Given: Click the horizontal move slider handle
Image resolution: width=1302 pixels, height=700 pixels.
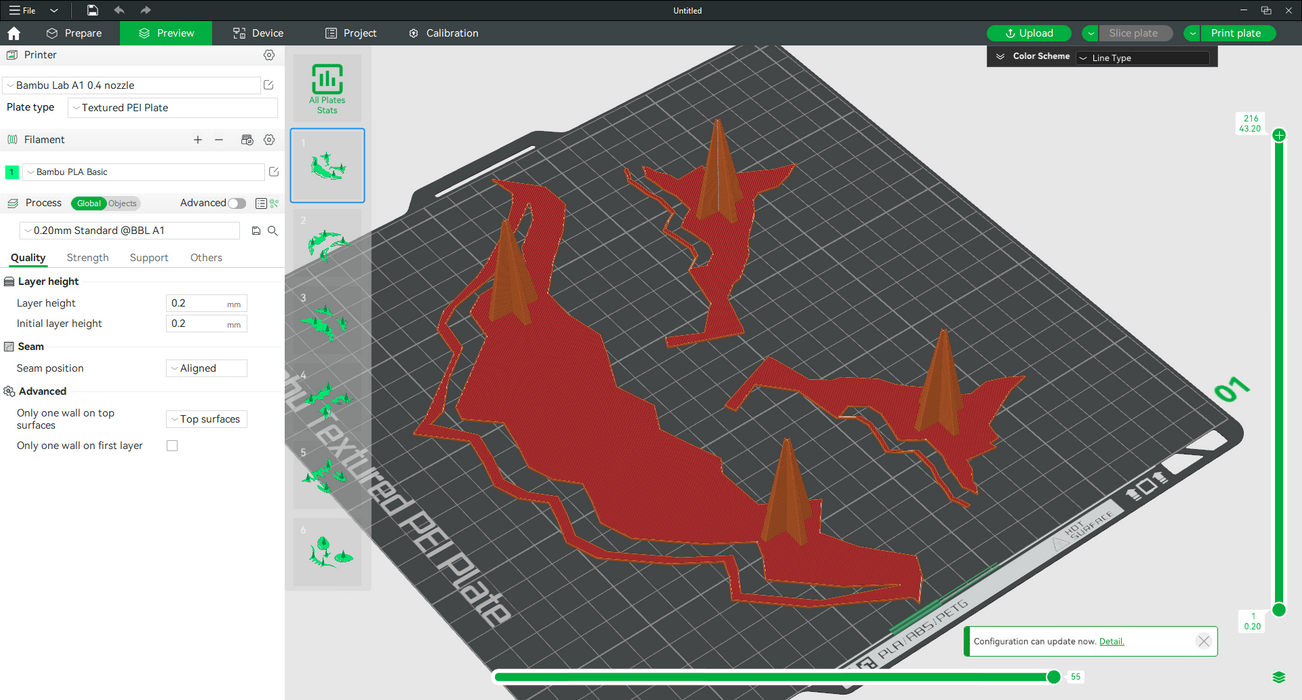Looking at the screenshot, I should (1053, 677).
